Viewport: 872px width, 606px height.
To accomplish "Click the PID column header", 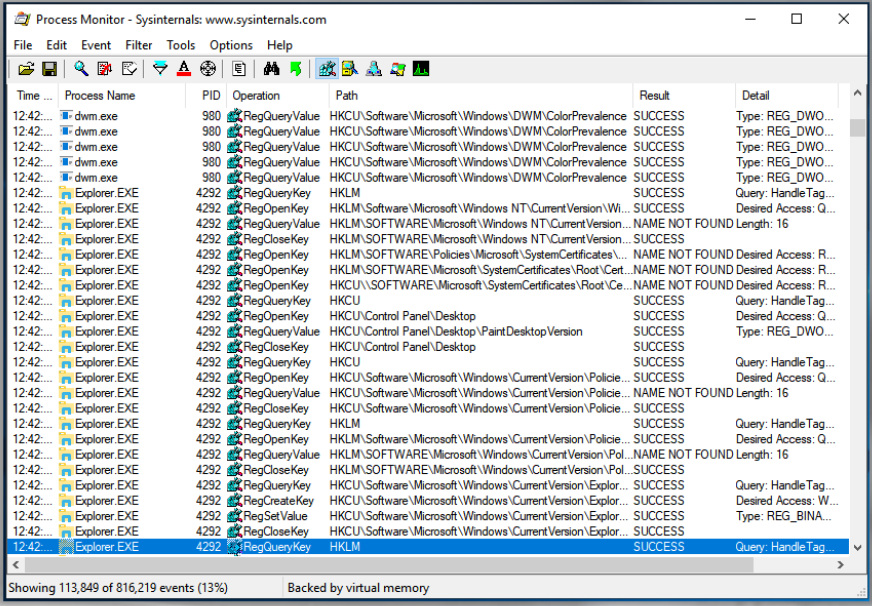I will click(x=206, y=96).
